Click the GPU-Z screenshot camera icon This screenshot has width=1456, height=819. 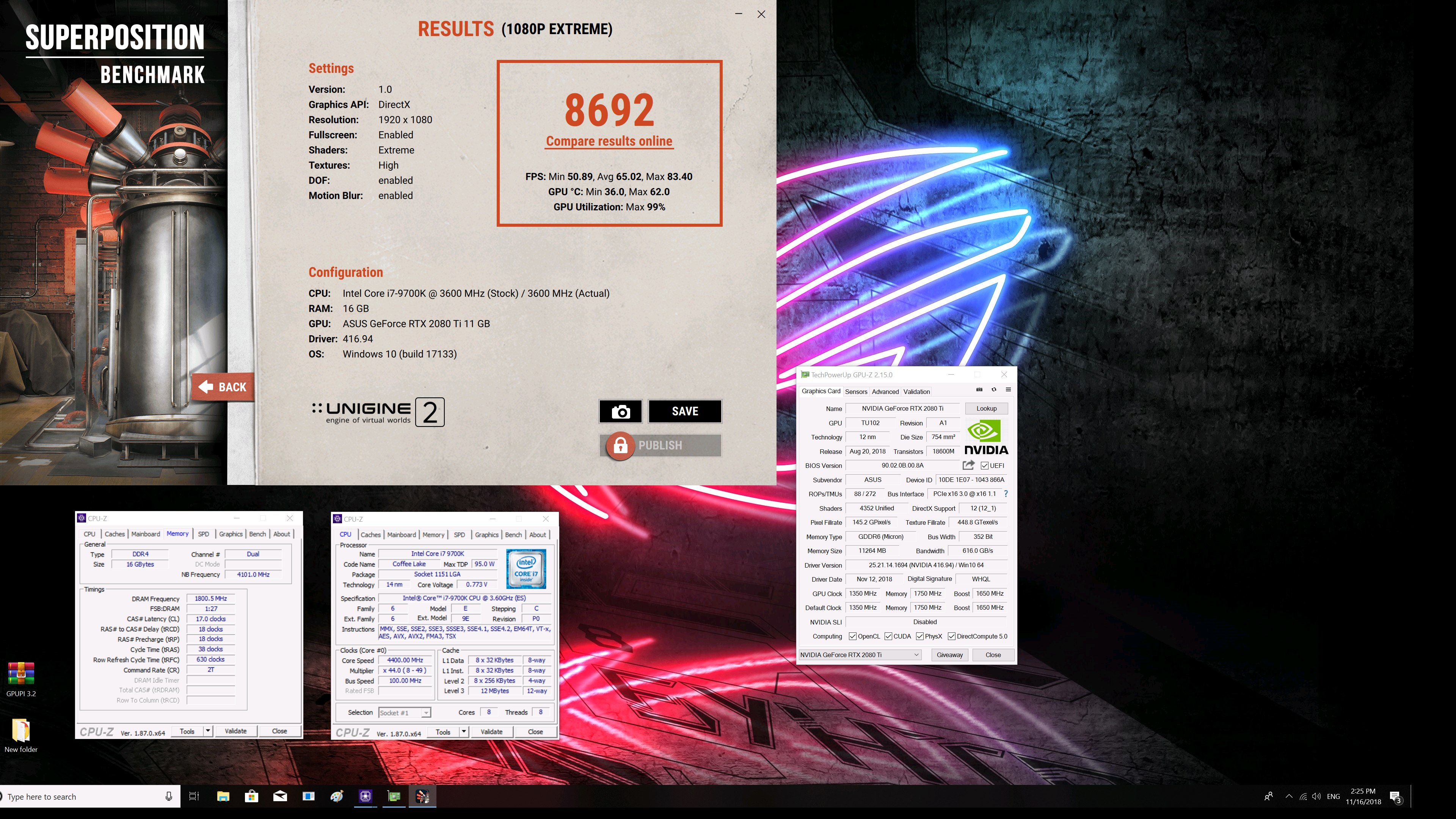(x=979, y=389)
